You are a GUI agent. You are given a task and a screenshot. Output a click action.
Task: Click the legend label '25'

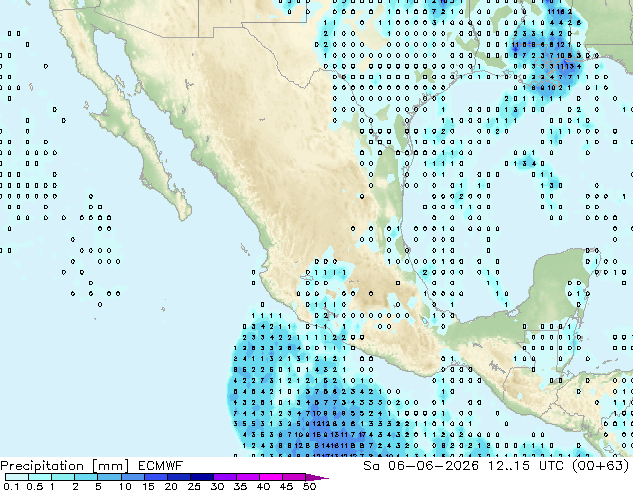point(194,486)
